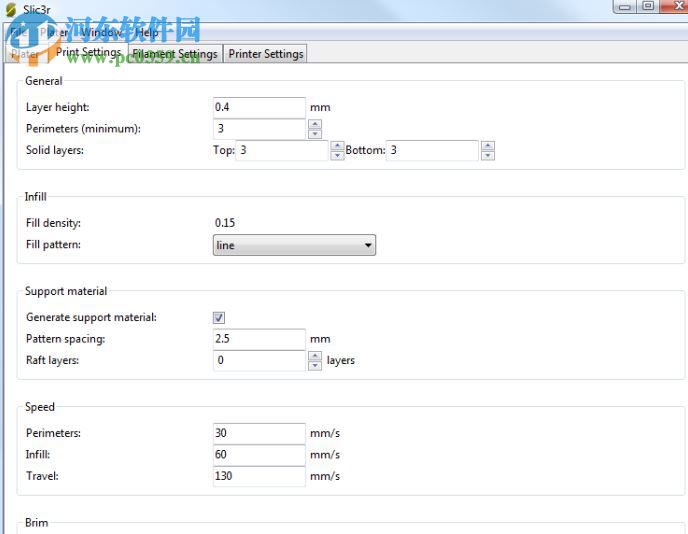The image size is (688, 534).
Task: Click the Infill speed field
Action: click(259, 455)
